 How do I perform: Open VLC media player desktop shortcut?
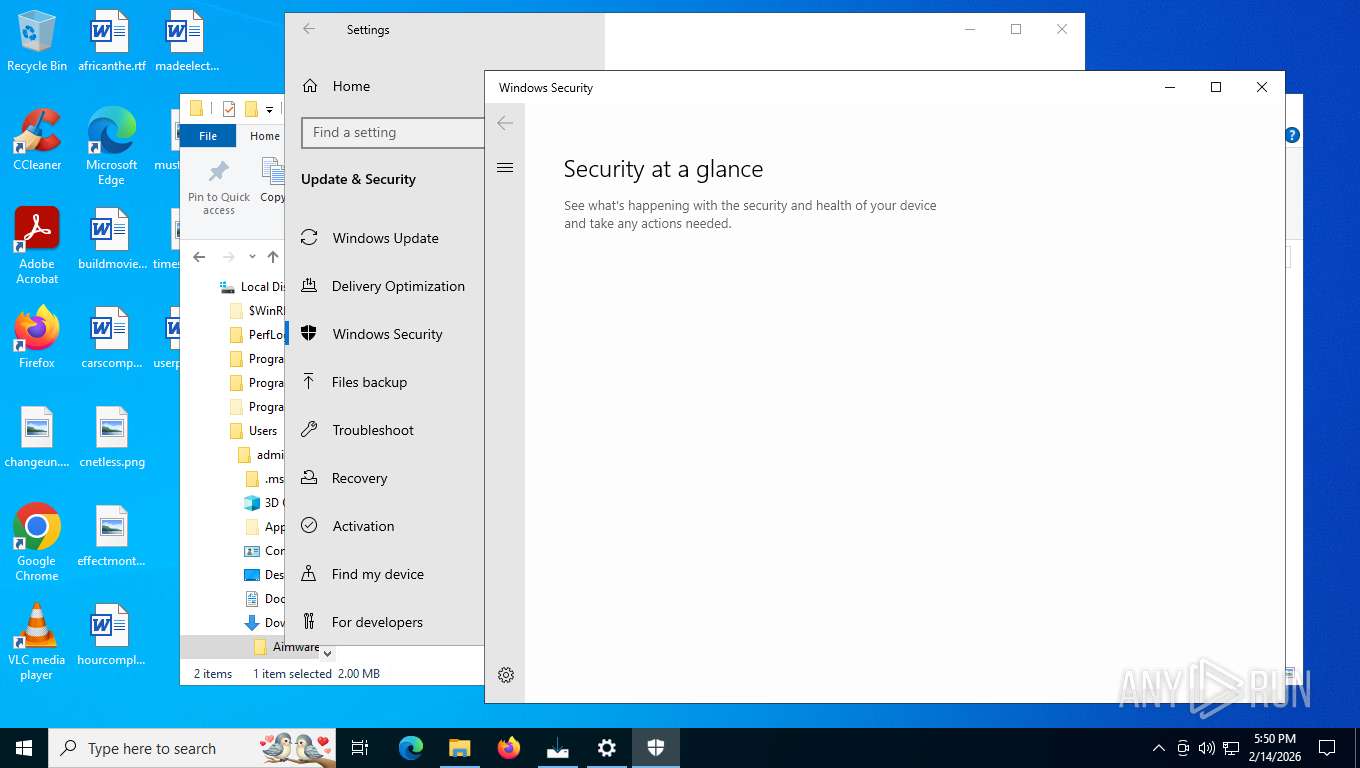click(x=37, y=641)
